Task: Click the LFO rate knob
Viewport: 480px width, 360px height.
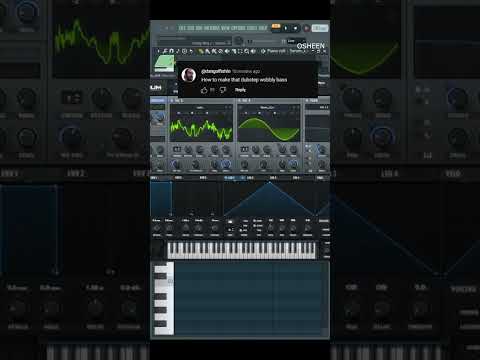Action: pyautogui.click(x=271, y=228)
